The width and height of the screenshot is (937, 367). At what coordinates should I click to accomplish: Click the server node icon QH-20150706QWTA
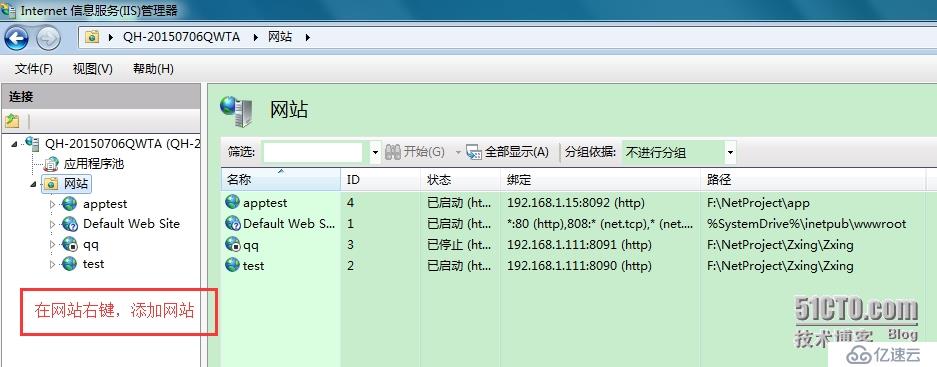[x=32, y=143]
